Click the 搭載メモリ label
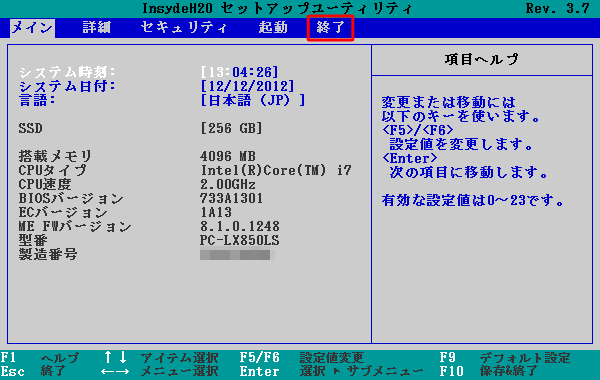Viewport: 600px width, 380px height. [55, 156]
